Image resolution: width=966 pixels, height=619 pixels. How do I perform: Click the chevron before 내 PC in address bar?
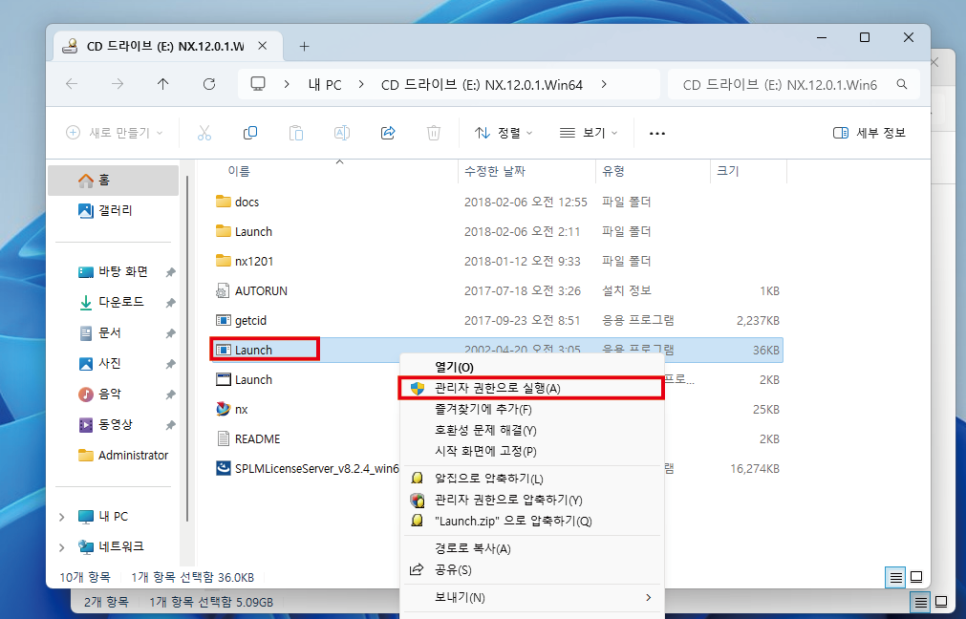coord(286,84)
